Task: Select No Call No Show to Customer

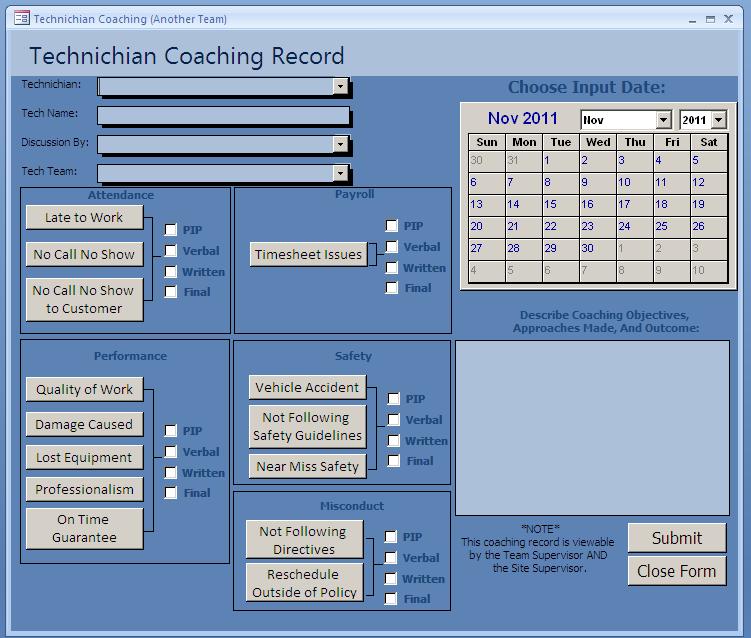Action: 84,299
